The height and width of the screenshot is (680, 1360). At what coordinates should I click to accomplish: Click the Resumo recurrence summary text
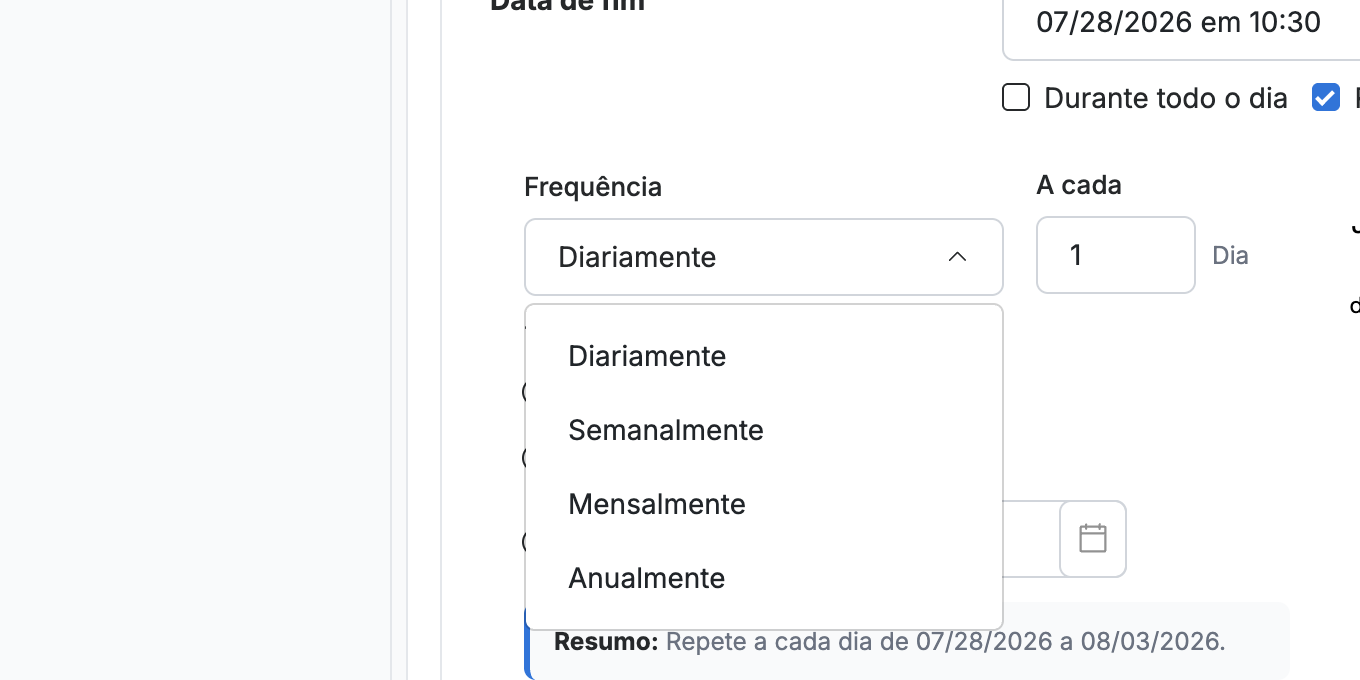click(x=890, y=641)
